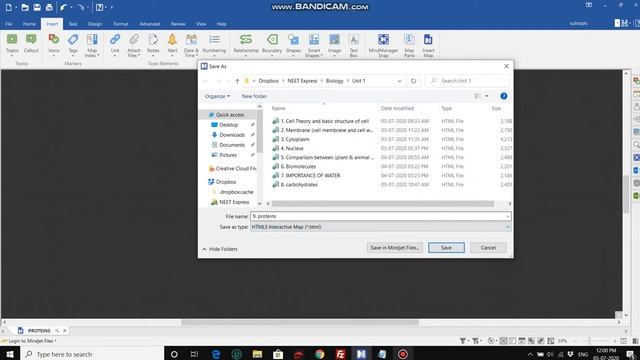Switch to the Format ribbon tab
640x360 pixels.
point(120,24)
